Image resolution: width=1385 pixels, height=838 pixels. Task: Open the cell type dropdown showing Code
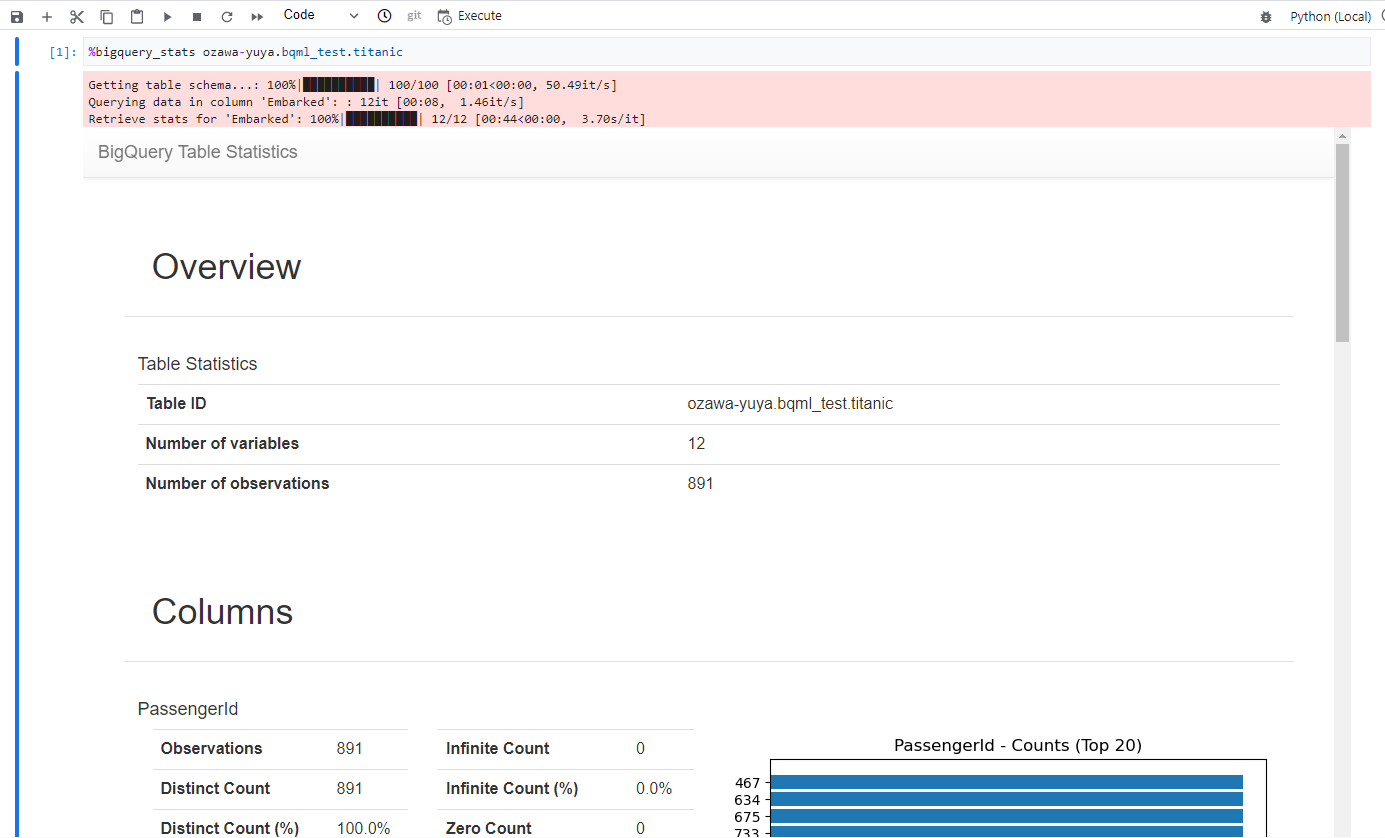coord(320,15)
